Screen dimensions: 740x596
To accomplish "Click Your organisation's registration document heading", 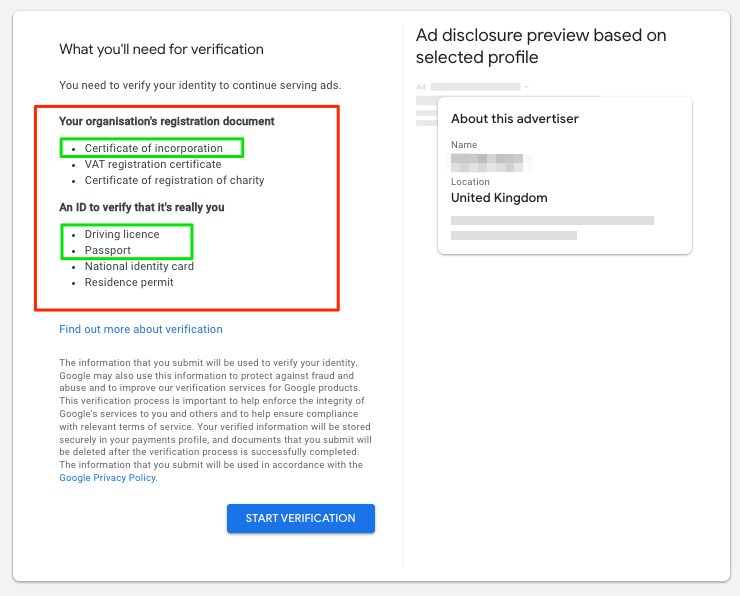I will coord(166,121).
